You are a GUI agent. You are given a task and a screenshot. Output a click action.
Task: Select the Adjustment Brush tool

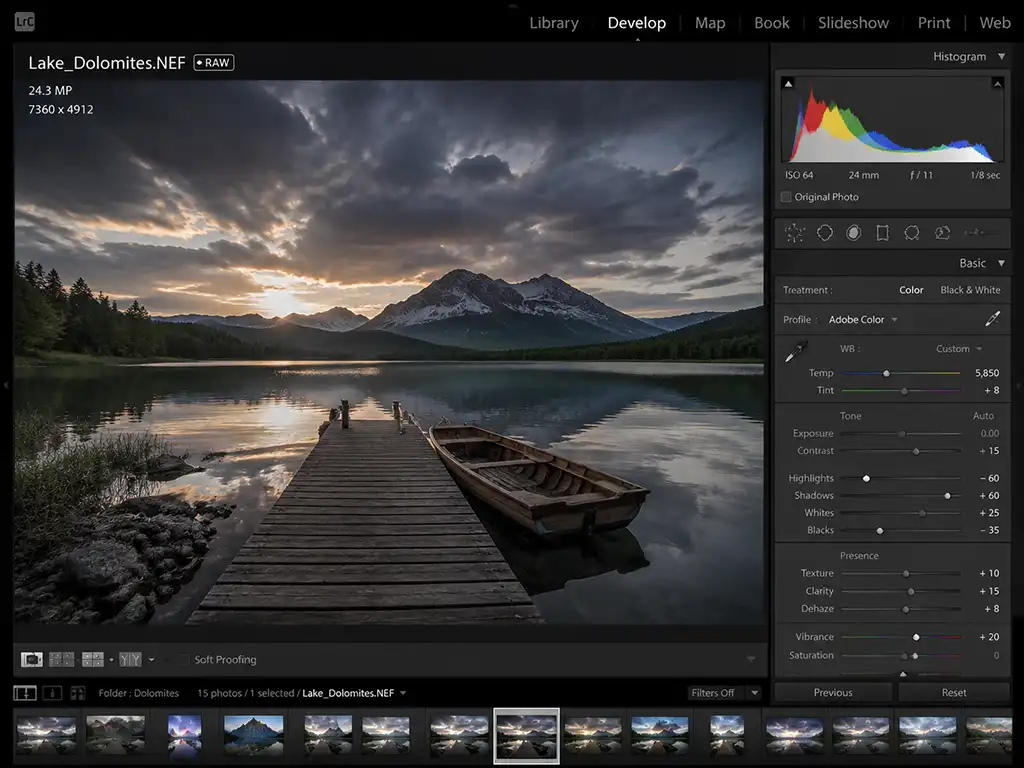[942, 233]
